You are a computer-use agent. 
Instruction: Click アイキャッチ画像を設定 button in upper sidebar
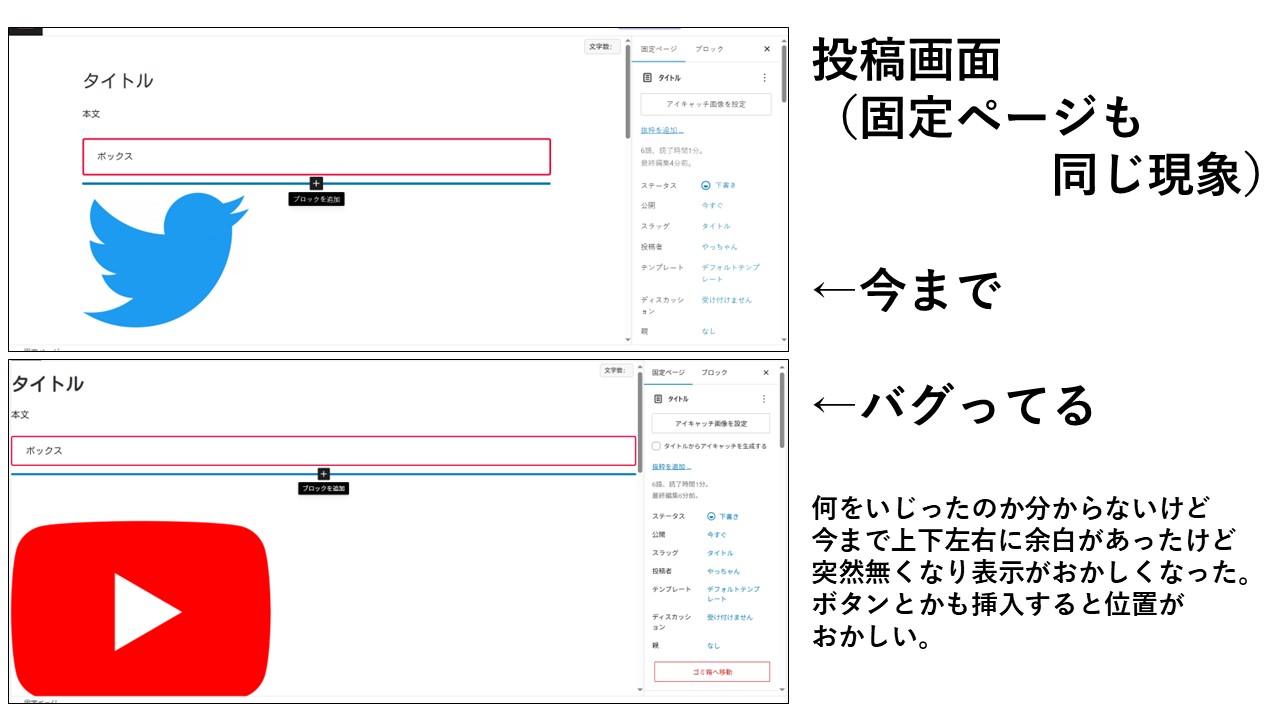pos(706,104)
